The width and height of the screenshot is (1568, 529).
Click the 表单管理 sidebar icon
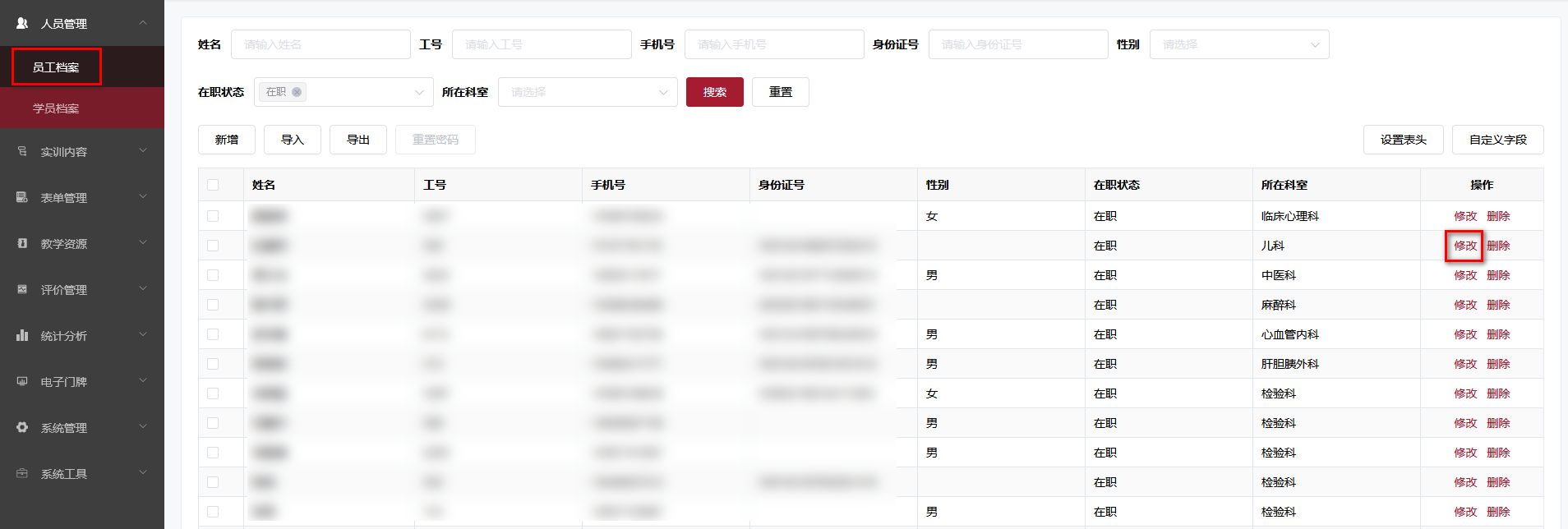(x=22, y=197)
